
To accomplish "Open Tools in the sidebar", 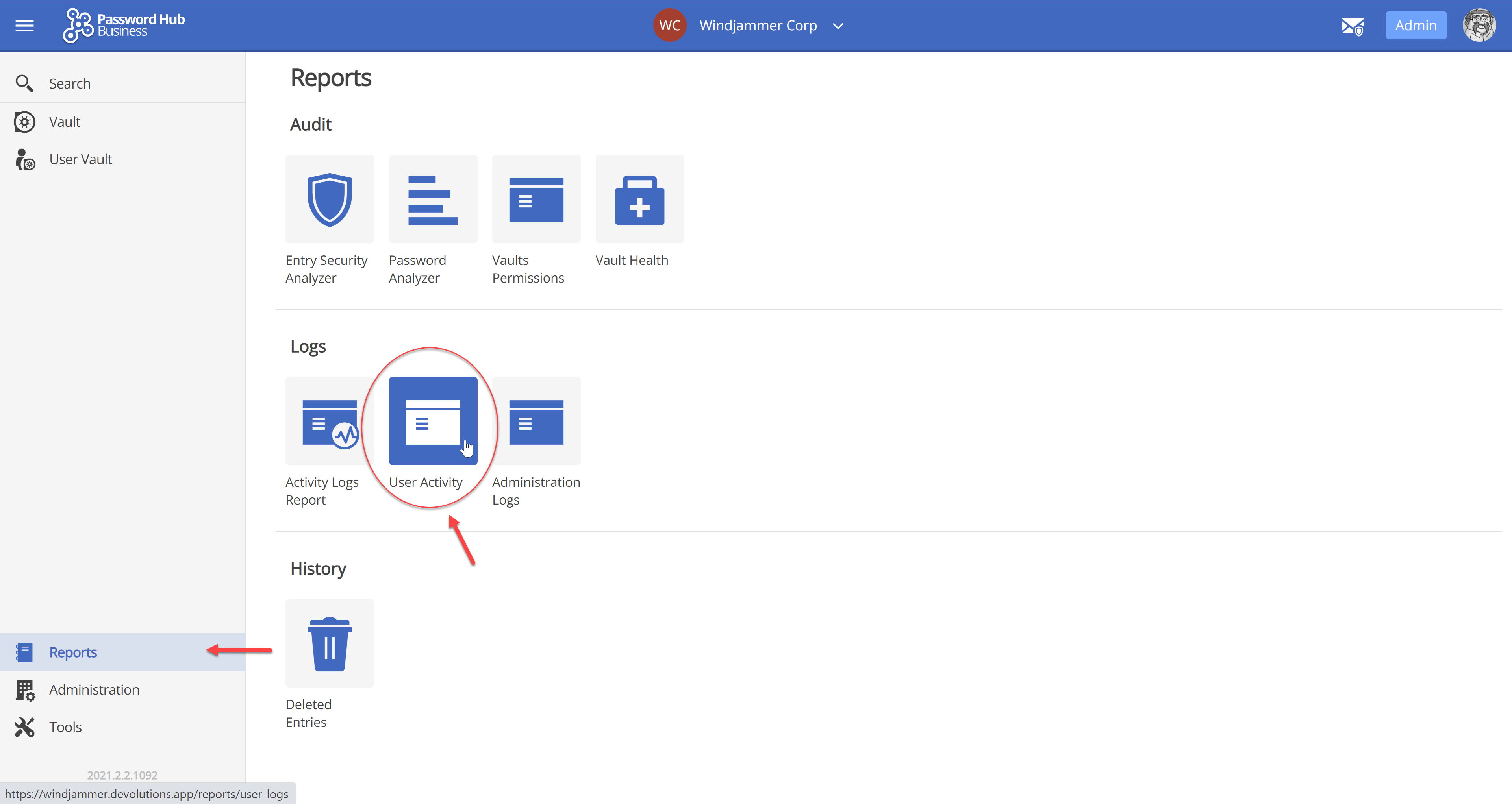I will point(65,727).
